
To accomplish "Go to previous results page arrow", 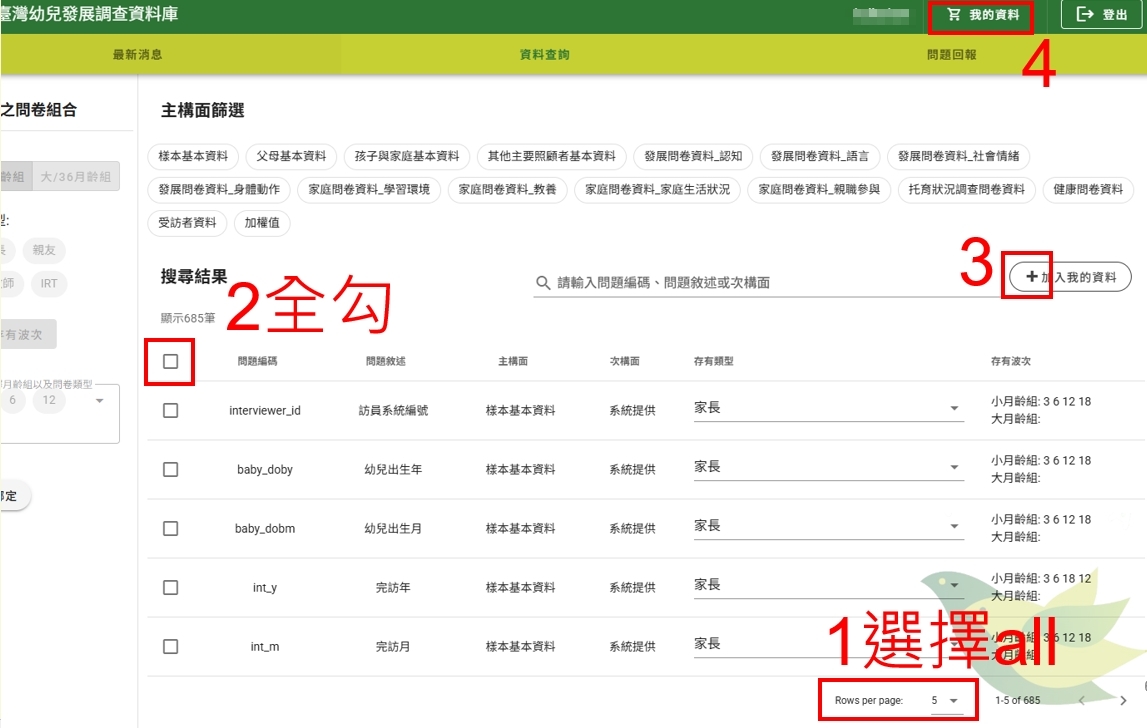I will point(1082,701).
